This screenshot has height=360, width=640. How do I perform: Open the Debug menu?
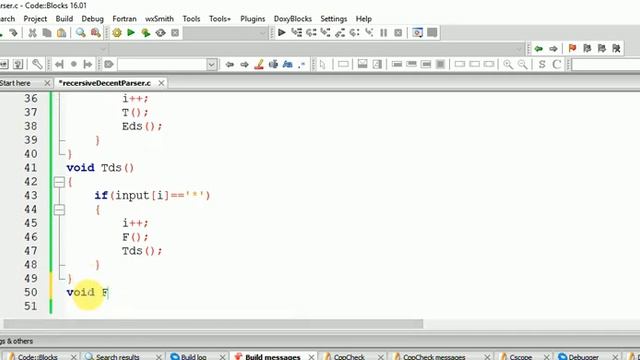tap(92, 19)
